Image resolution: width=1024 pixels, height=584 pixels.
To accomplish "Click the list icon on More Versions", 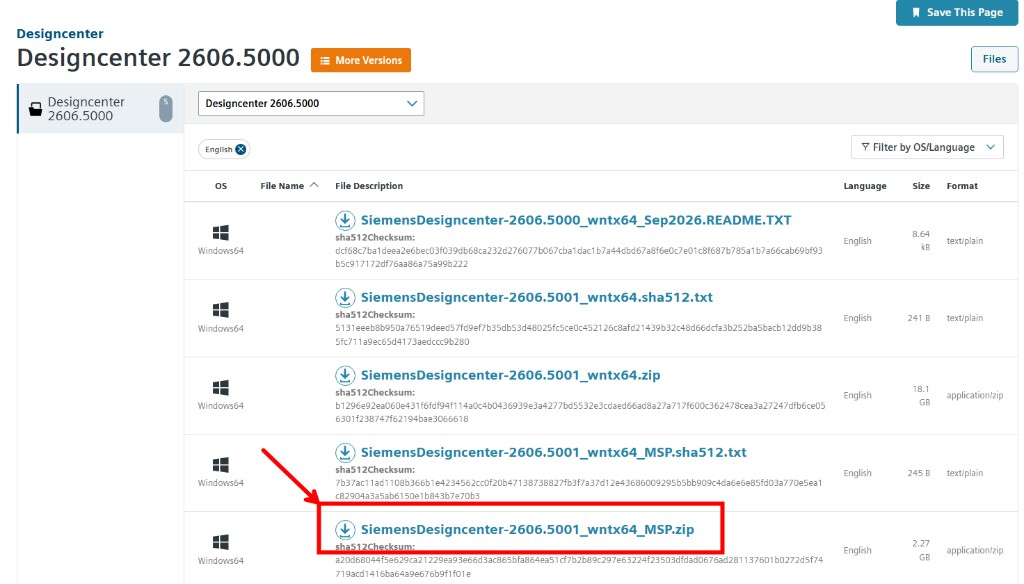I will tap(325, 61).
